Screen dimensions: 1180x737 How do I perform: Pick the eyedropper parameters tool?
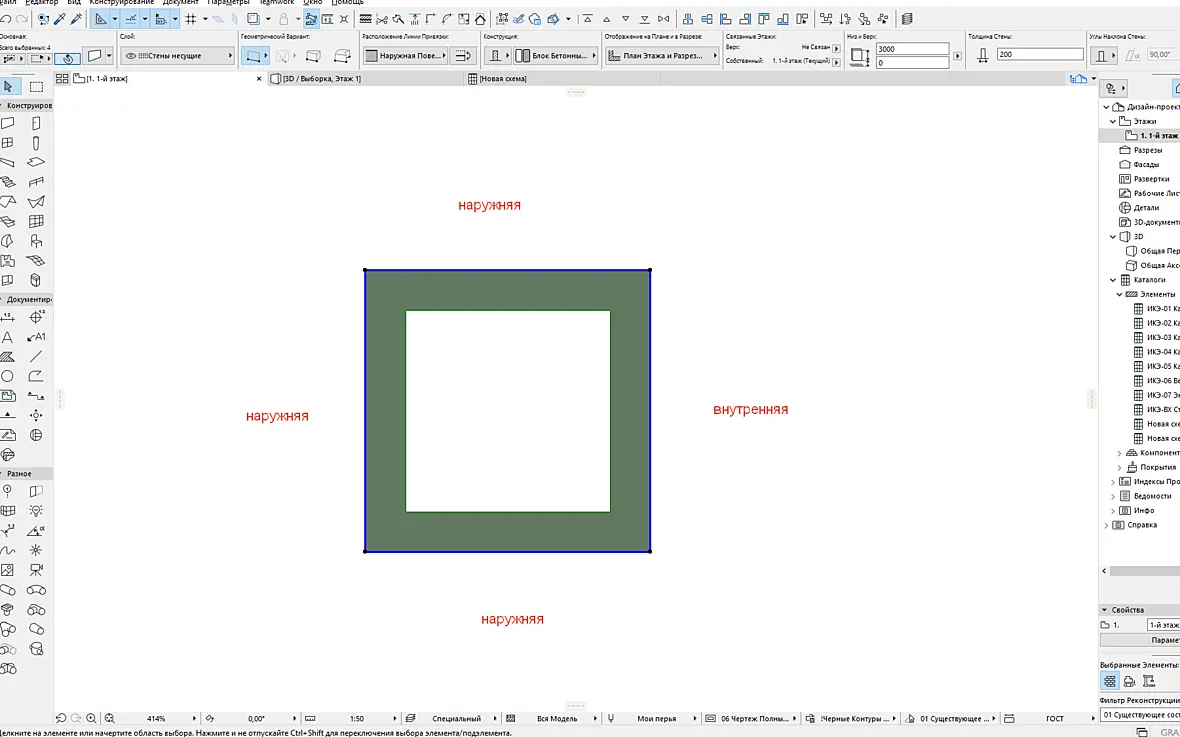[x=58, y=18]
